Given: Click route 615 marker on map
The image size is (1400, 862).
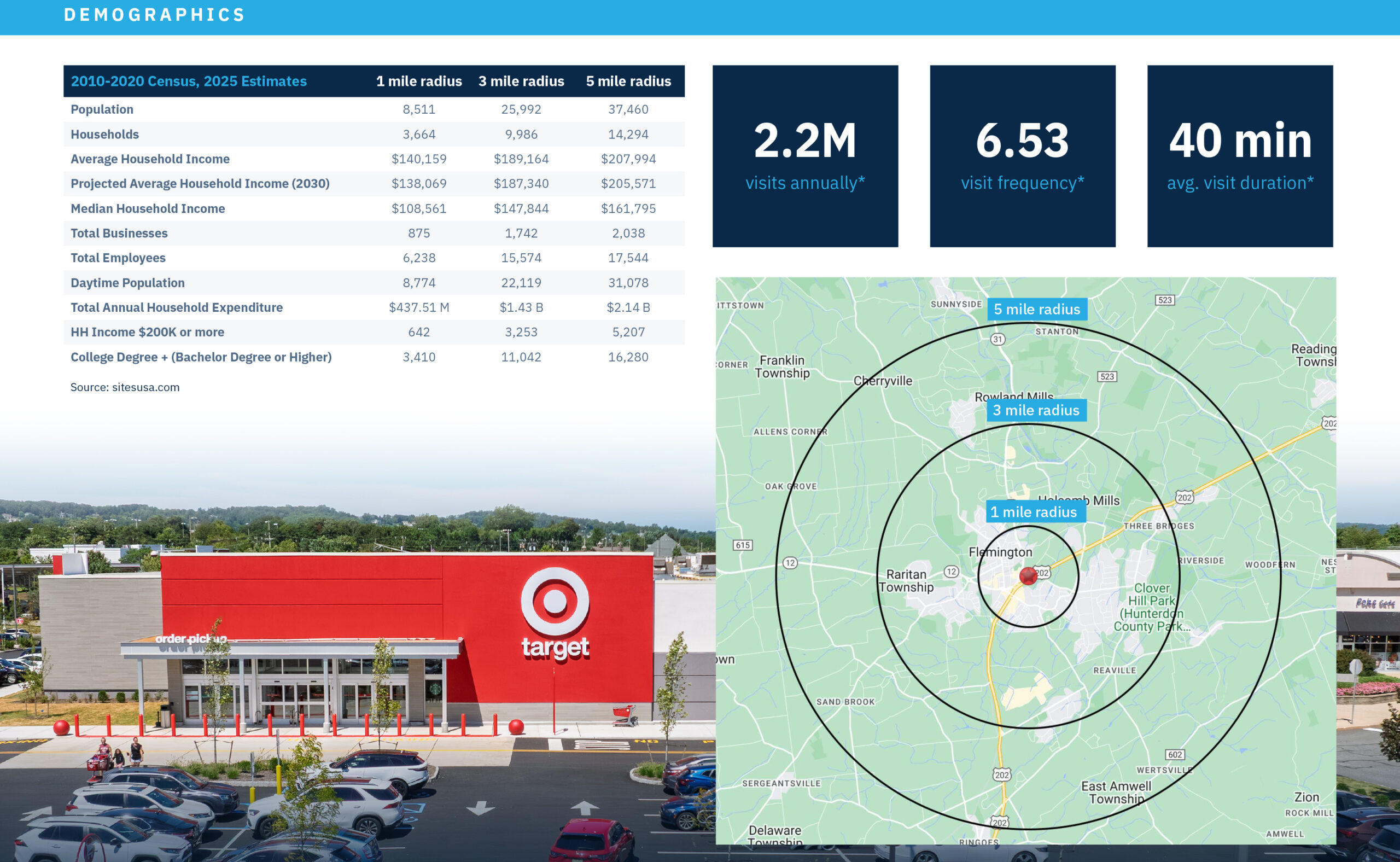Looking at the screenshot, I should pos(742,545).
